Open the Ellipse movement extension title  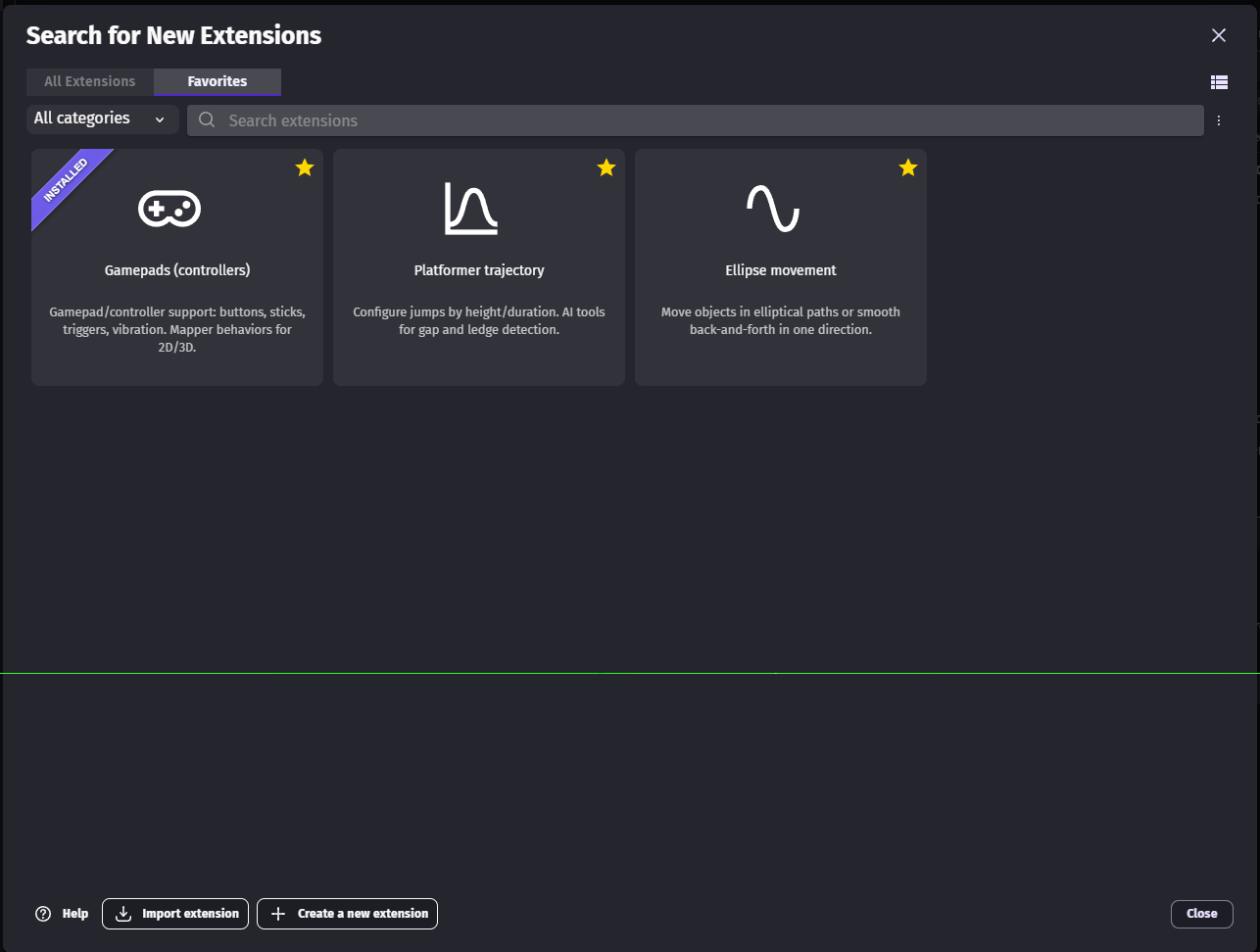click(781, 270)
